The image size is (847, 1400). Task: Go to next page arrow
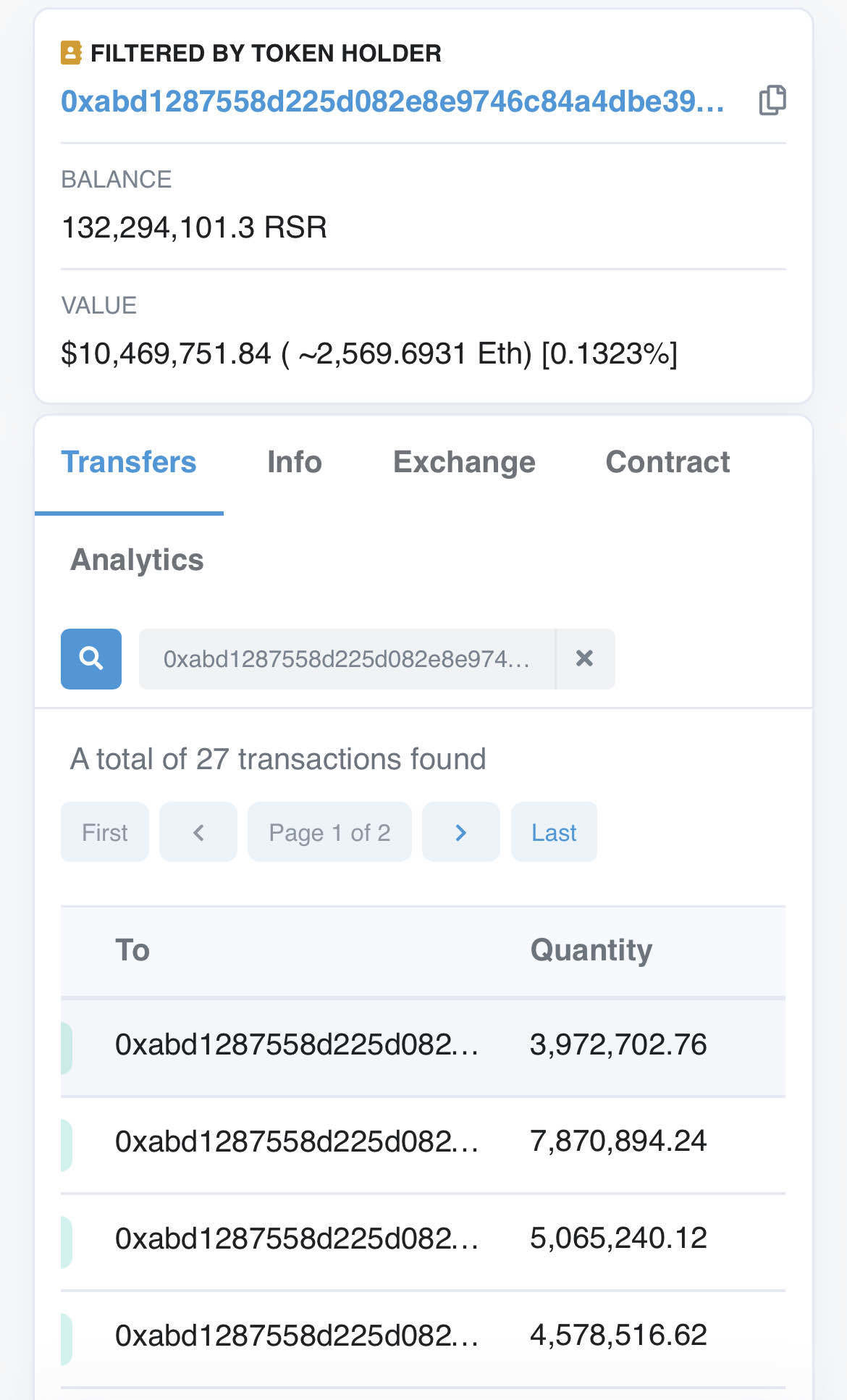point(460,832)
